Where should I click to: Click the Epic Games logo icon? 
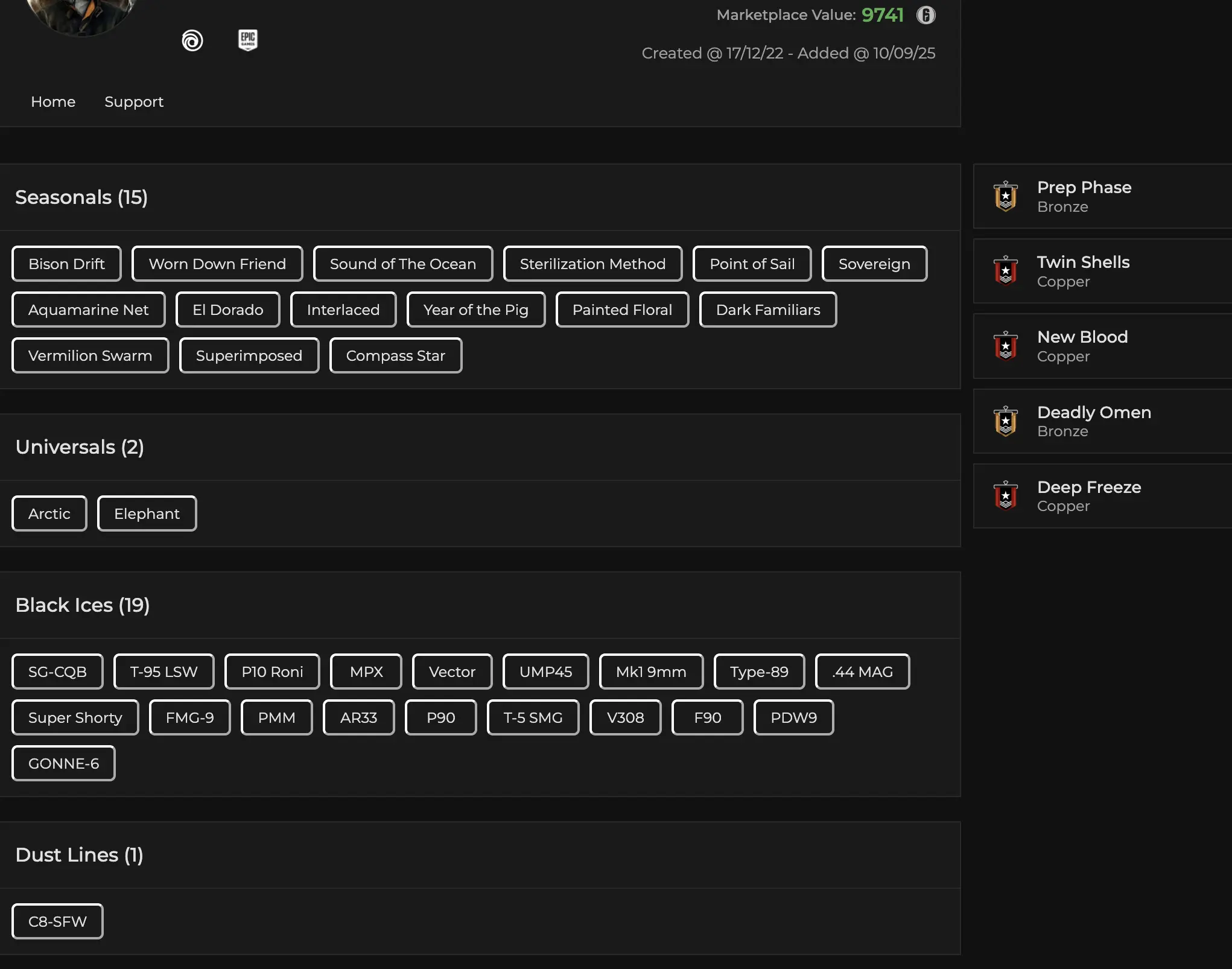(247, 40)
